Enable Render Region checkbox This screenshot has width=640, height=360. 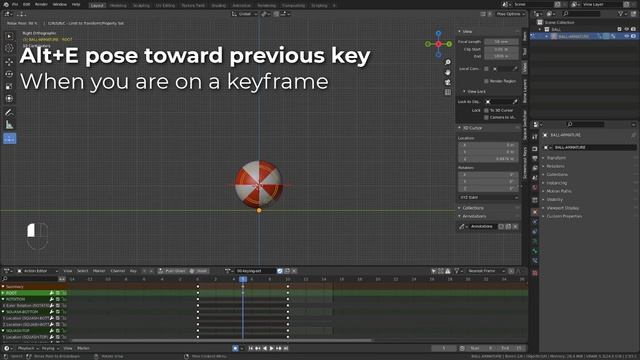coord(486,81)
